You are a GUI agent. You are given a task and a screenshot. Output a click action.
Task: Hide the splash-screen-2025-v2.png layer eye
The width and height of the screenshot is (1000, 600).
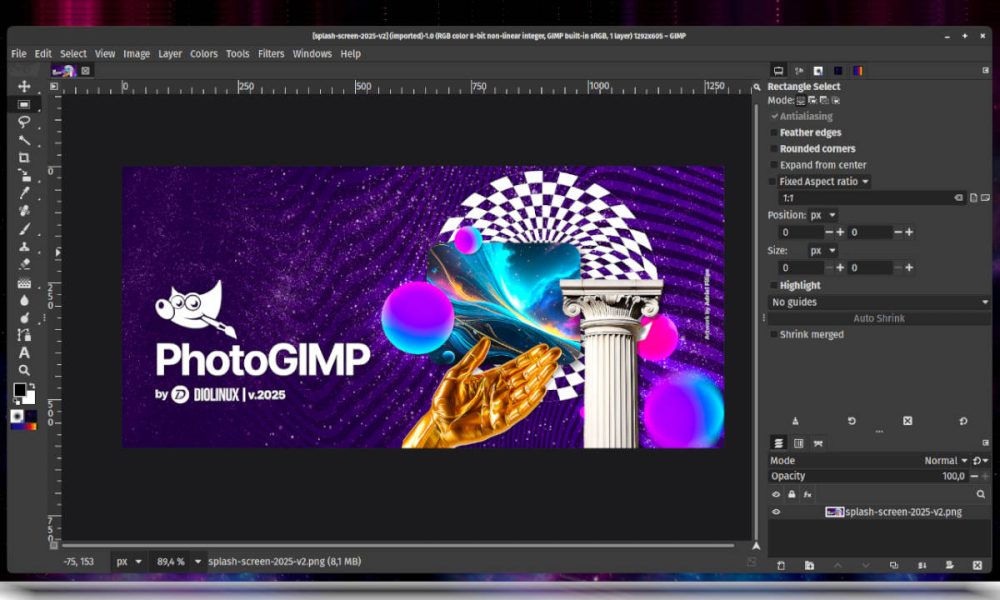click(776, 512)
